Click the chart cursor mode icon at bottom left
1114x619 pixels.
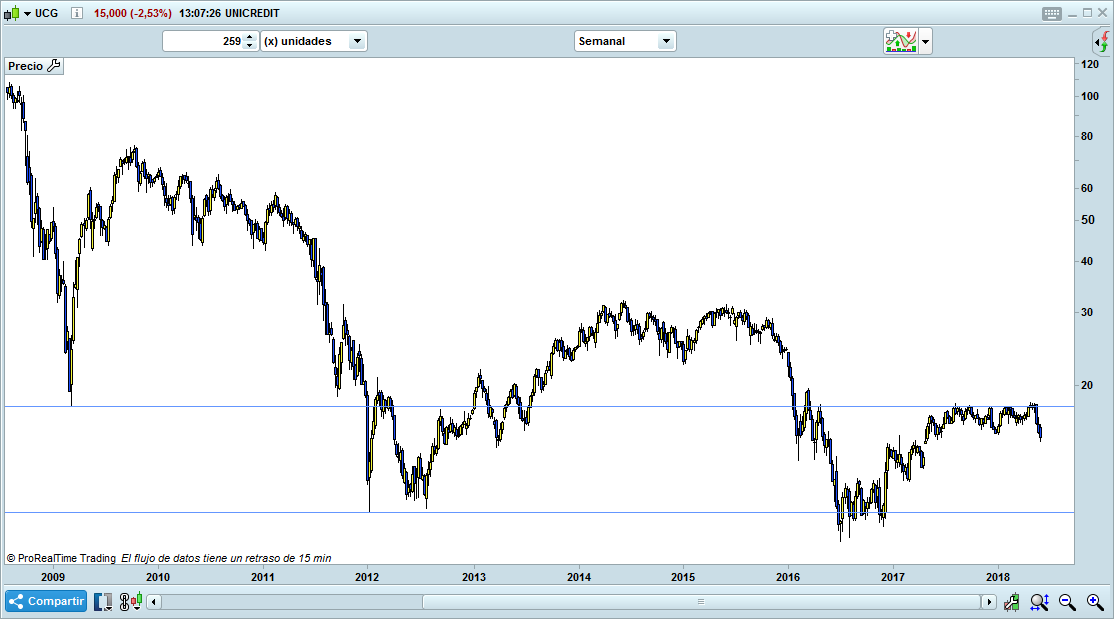pyautogui.click(x=104, y=602)
